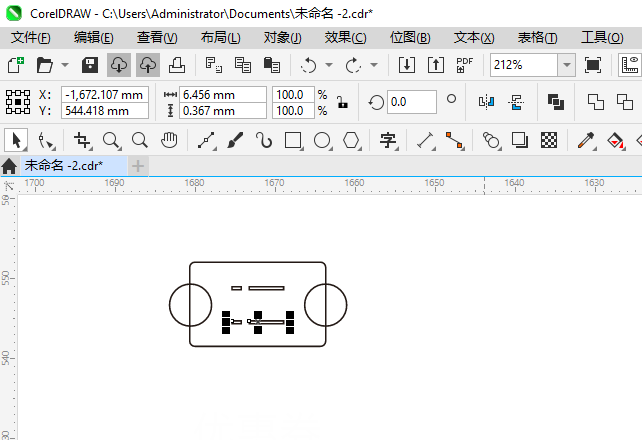Select the Interactive Fill tool
This screenshot has width=642, height=440.
click(x=615, y=141)
